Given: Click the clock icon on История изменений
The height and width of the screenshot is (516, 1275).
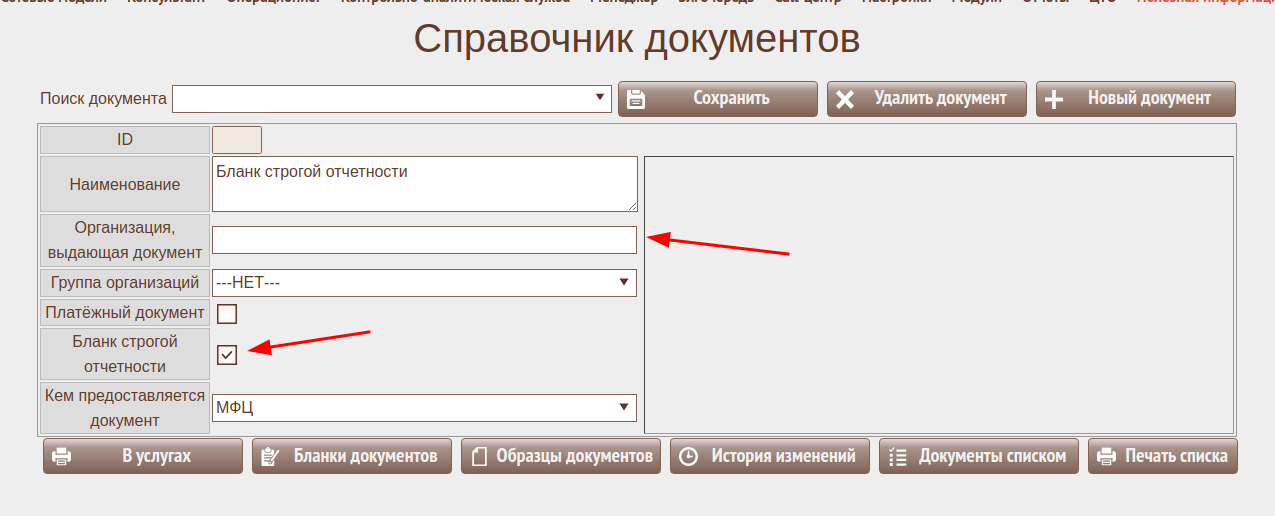Looking at the screenshot, I should (688, 457).
